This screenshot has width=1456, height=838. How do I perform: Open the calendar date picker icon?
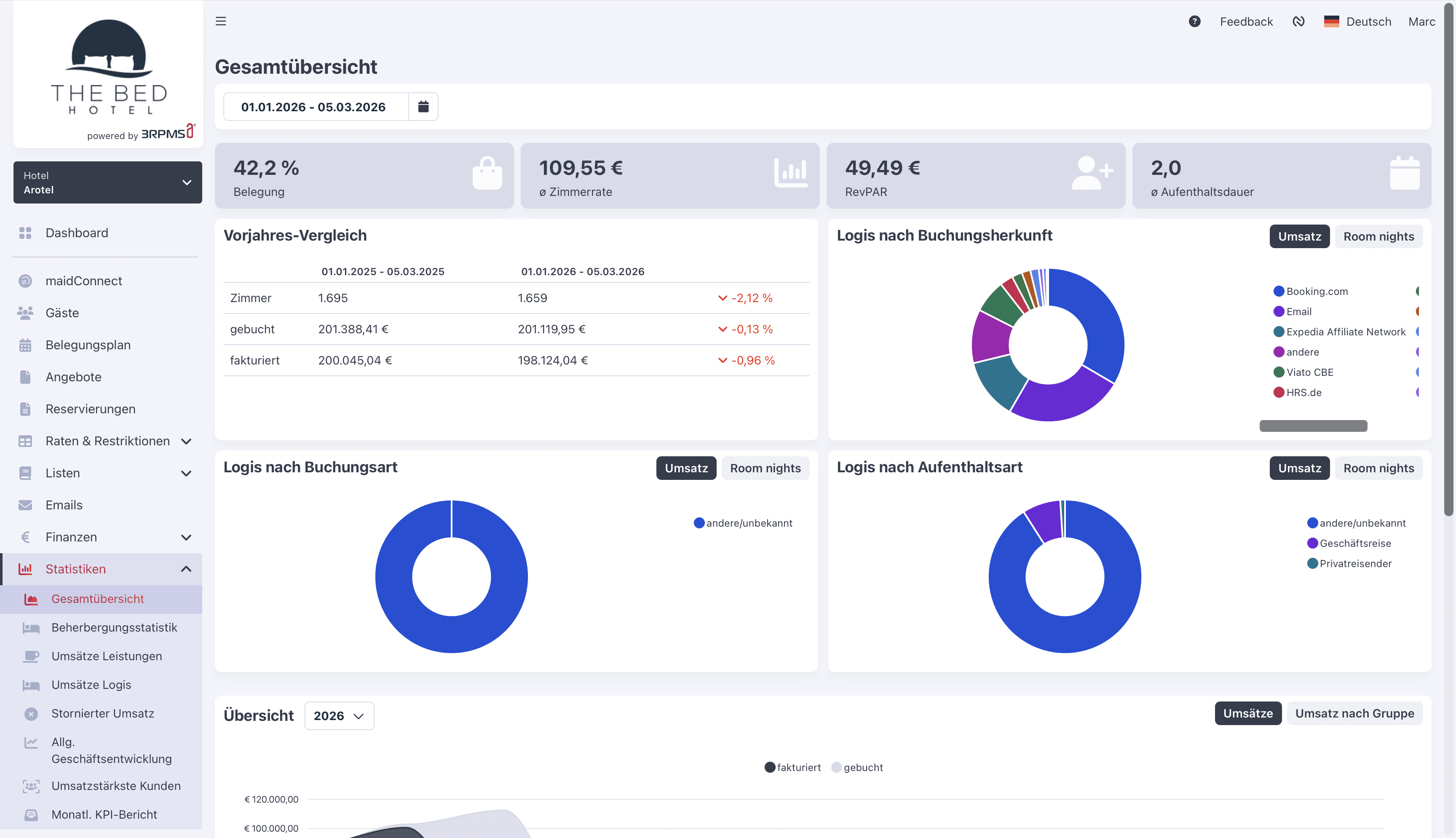coord(423,107)
